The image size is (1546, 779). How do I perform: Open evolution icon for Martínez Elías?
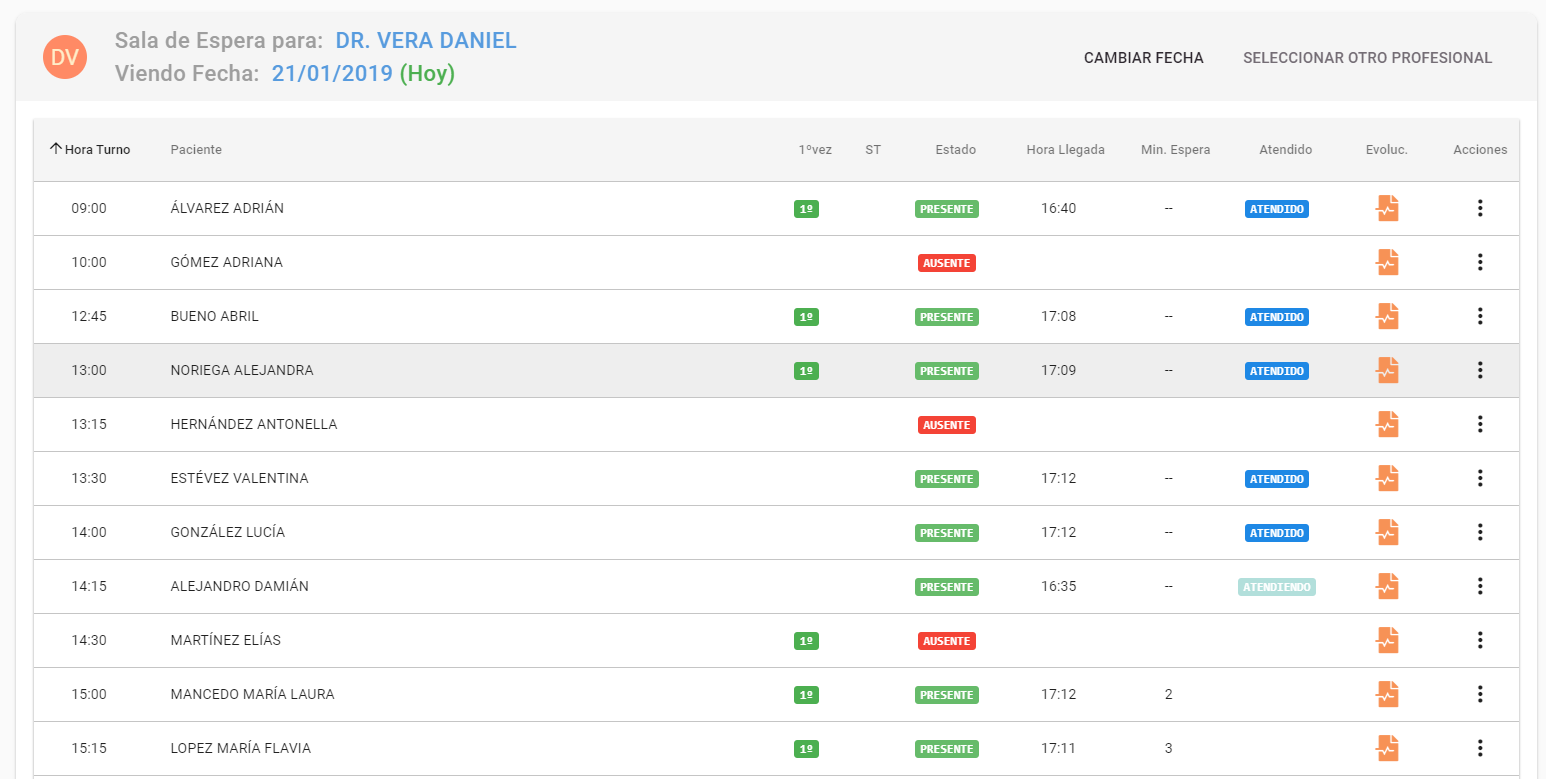[x=1386, y=640]
